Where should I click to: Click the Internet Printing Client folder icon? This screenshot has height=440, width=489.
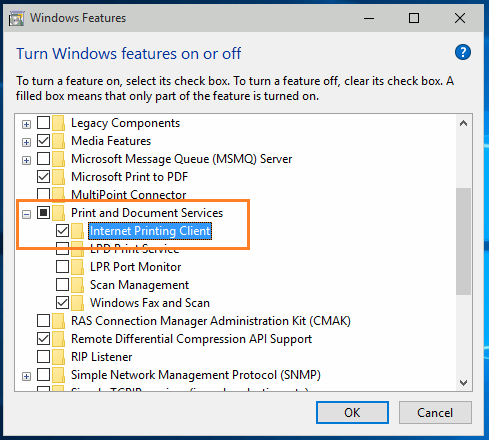click(77, 231)
